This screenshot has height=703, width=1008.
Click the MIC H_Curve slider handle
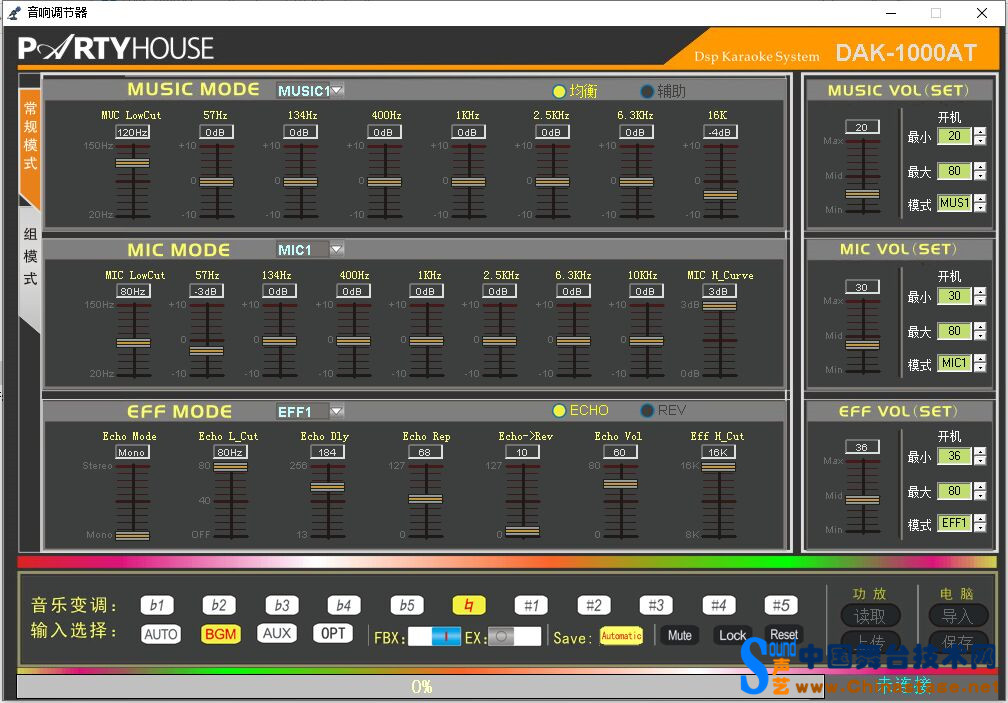click(719, 306)
